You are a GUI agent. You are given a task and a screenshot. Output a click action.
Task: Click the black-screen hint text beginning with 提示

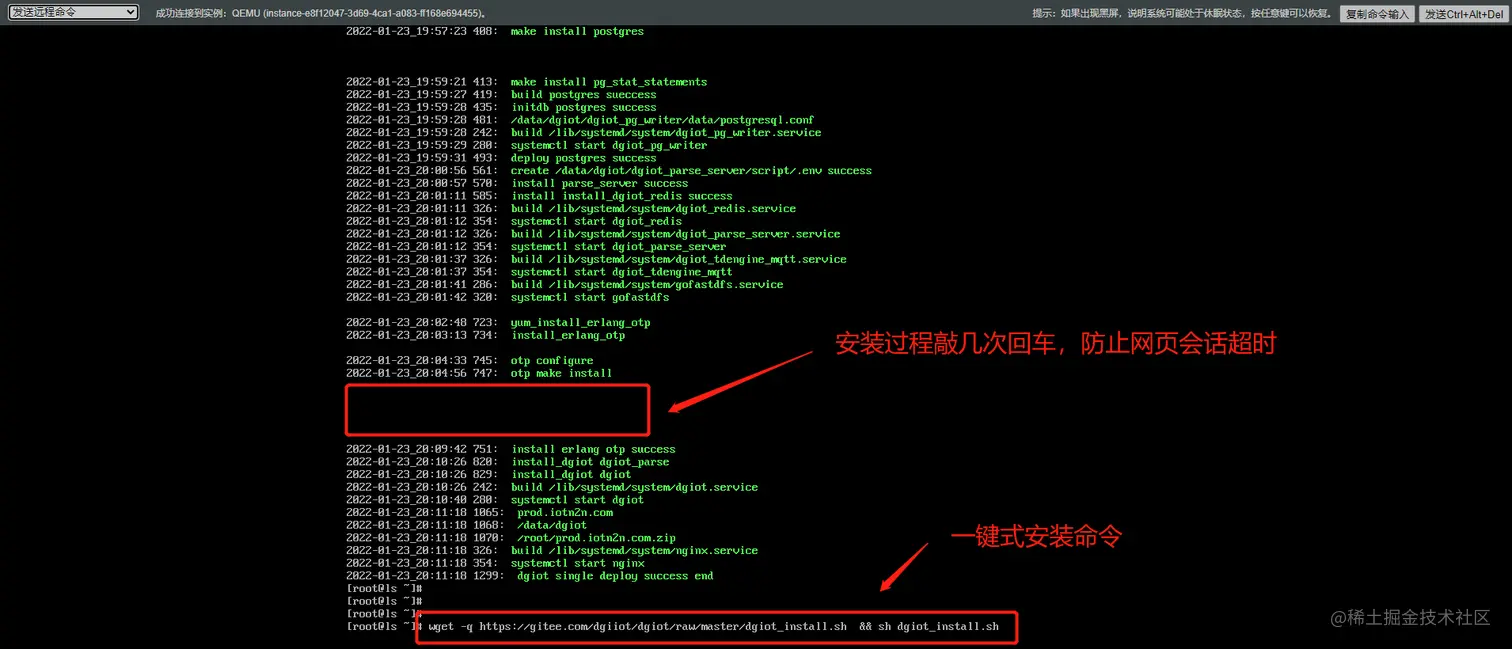1182,14
